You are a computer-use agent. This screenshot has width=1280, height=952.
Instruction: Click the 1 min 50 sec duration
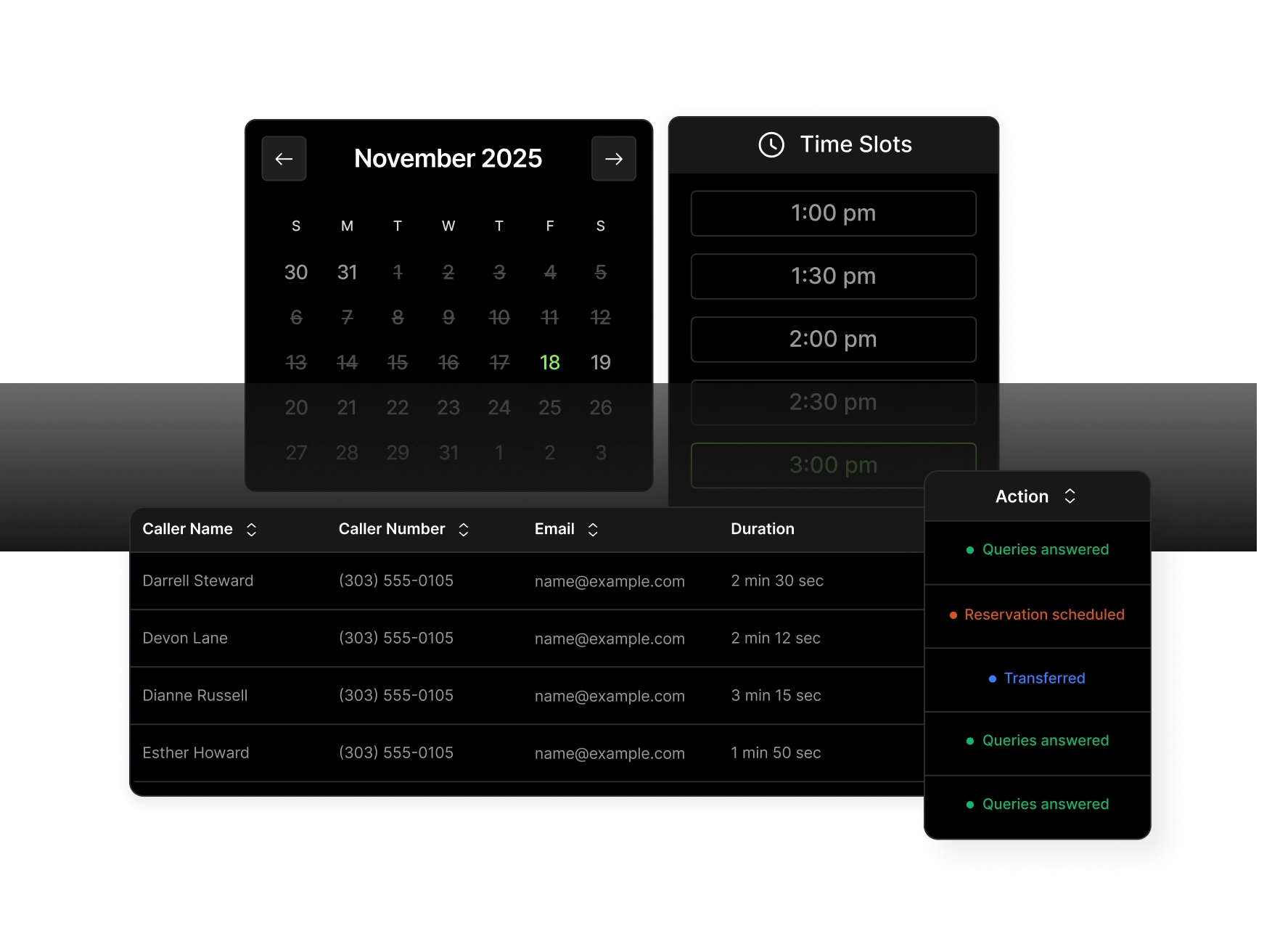776,752
